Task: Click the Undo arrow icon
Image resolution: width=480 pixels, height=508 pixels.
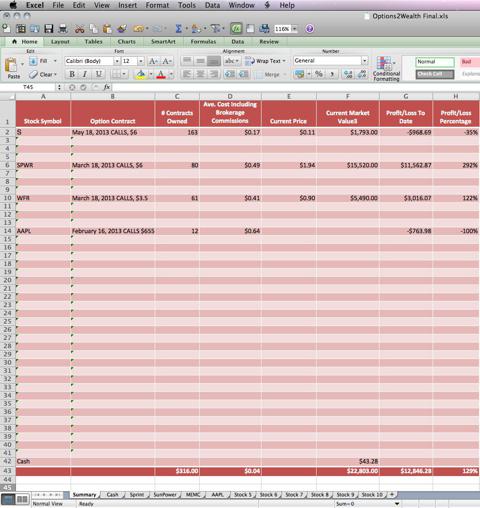Action: point(138,29)
